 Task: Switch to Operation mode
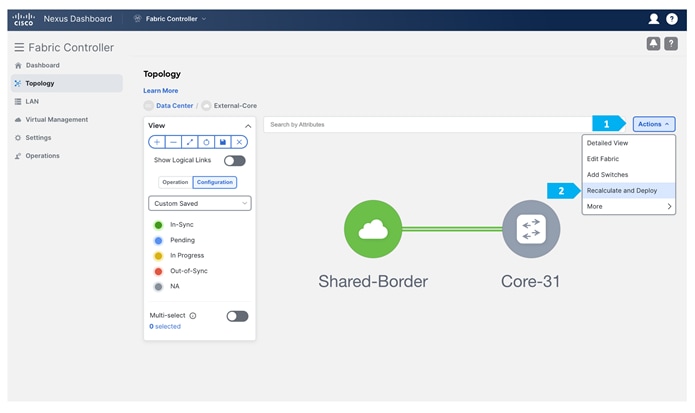click(x=175, y=182)
